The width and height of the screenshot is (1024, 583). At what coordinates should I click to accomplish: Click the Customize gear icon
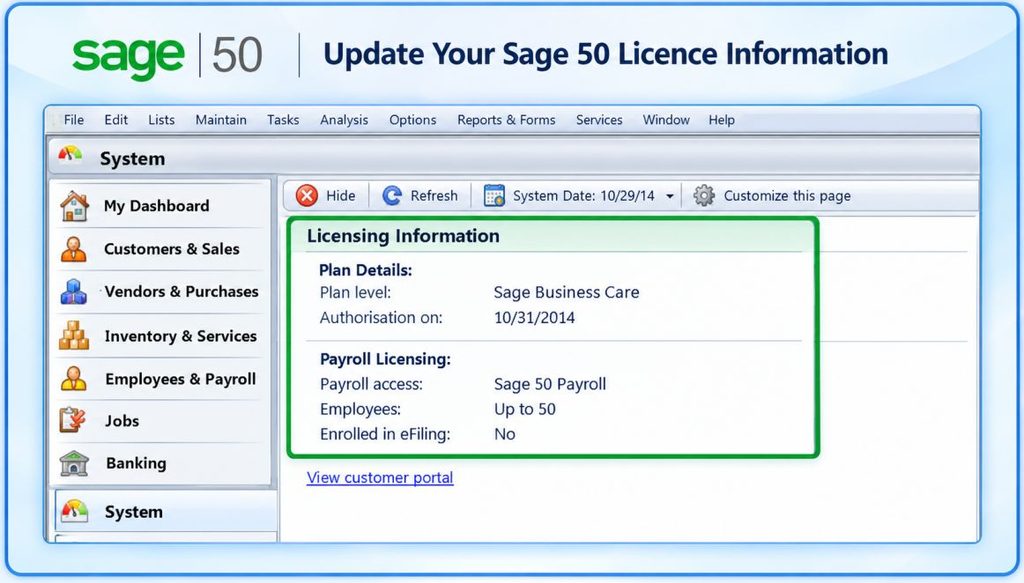click(x=704, y=195)
